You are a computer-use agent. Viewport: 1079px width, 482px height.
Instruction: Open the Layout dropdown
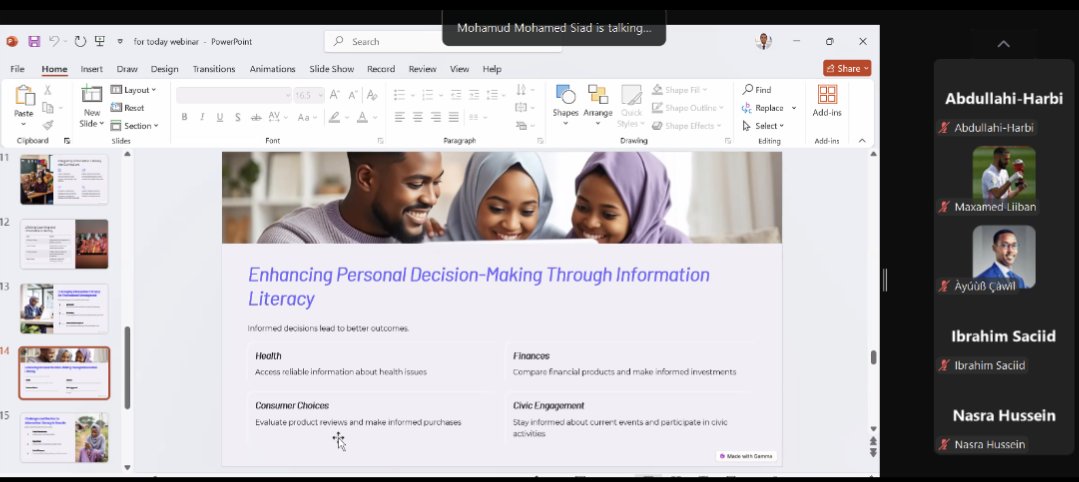tap(133, 90)
